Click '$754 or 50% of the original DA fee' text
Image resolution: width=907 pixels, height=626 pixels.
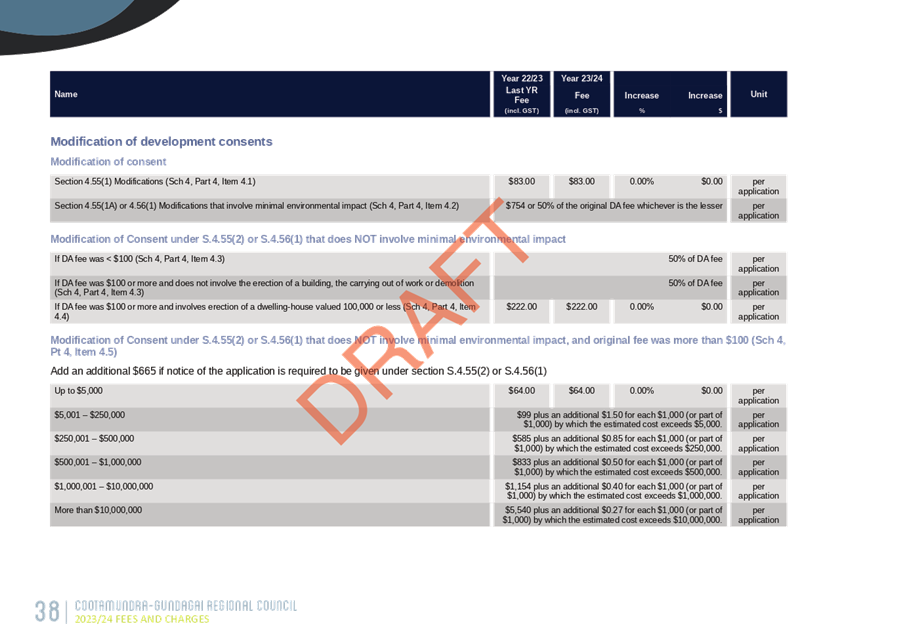(614, 205)
